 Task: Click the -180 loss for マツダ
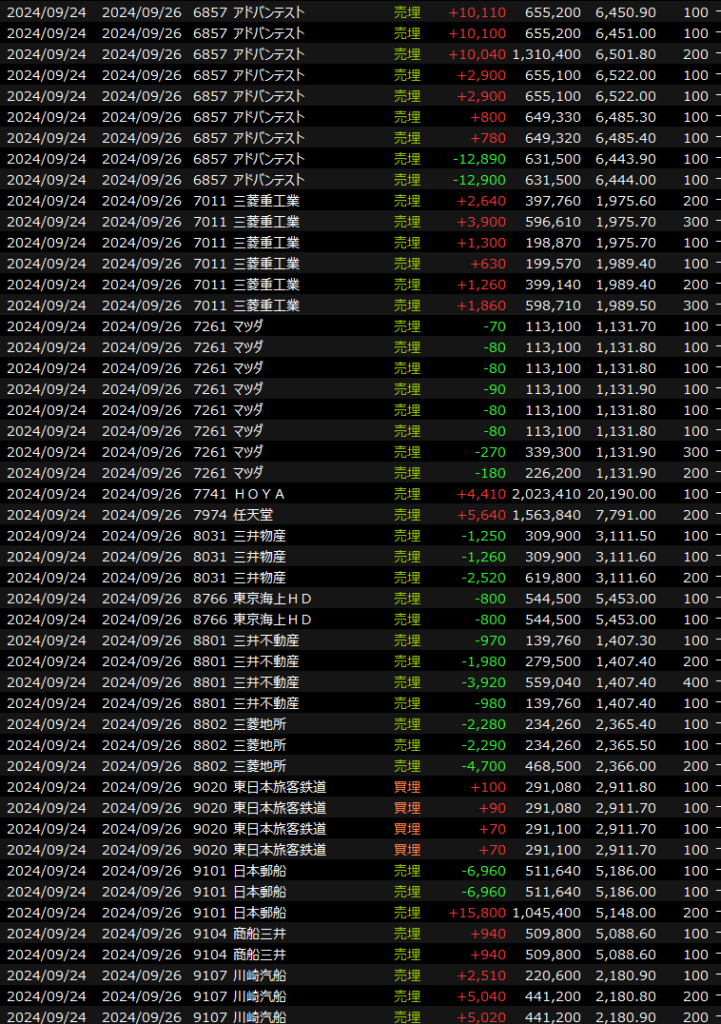[490, 473]
